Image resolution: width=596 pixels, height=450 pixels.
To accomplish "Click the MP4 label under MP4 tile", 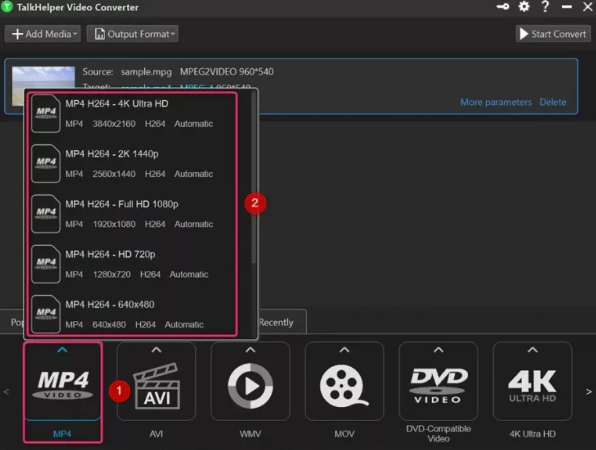I will (62, 434).
